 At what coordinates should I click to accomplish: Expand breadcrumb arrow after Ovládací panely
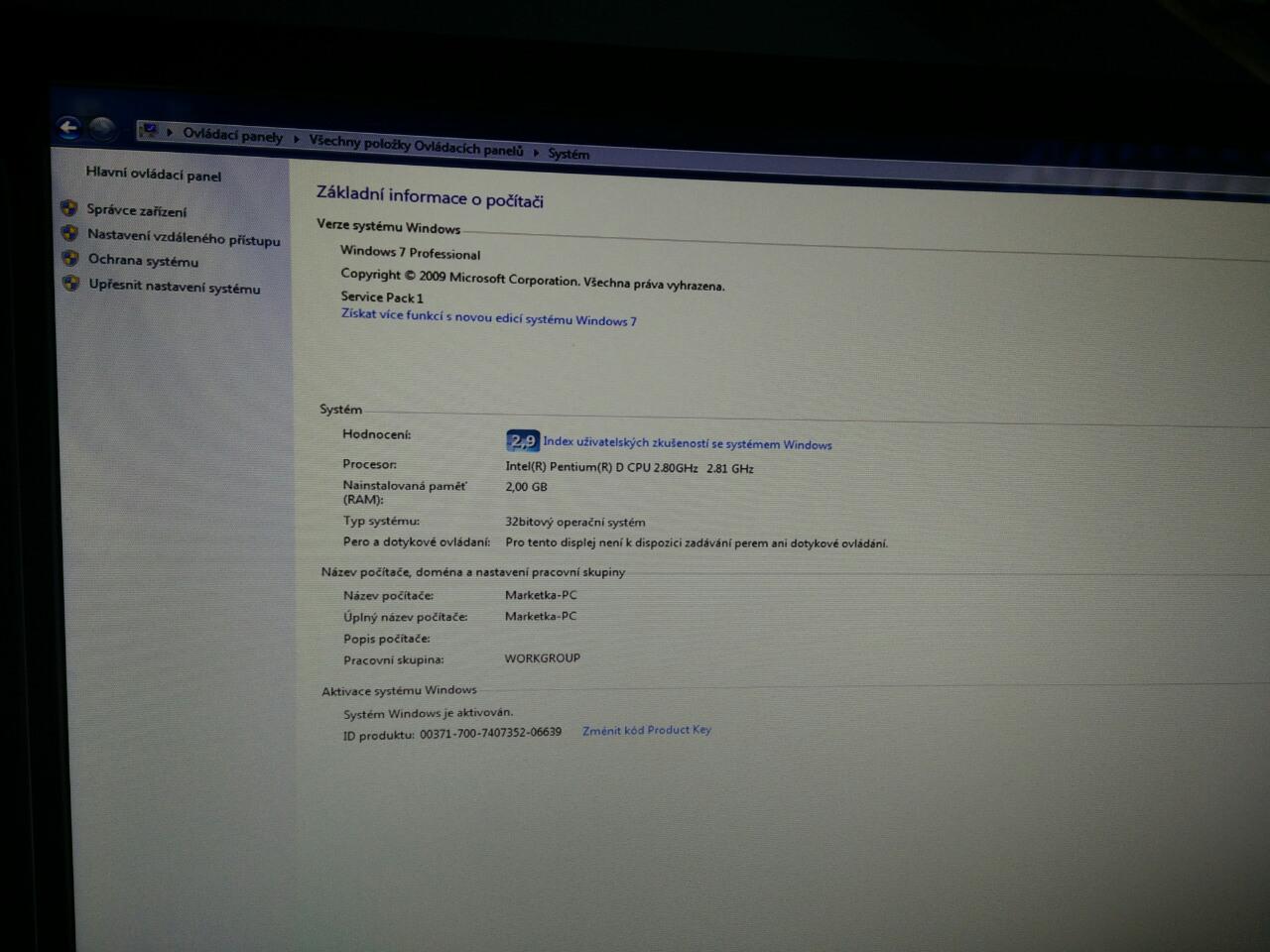(296, 139)
